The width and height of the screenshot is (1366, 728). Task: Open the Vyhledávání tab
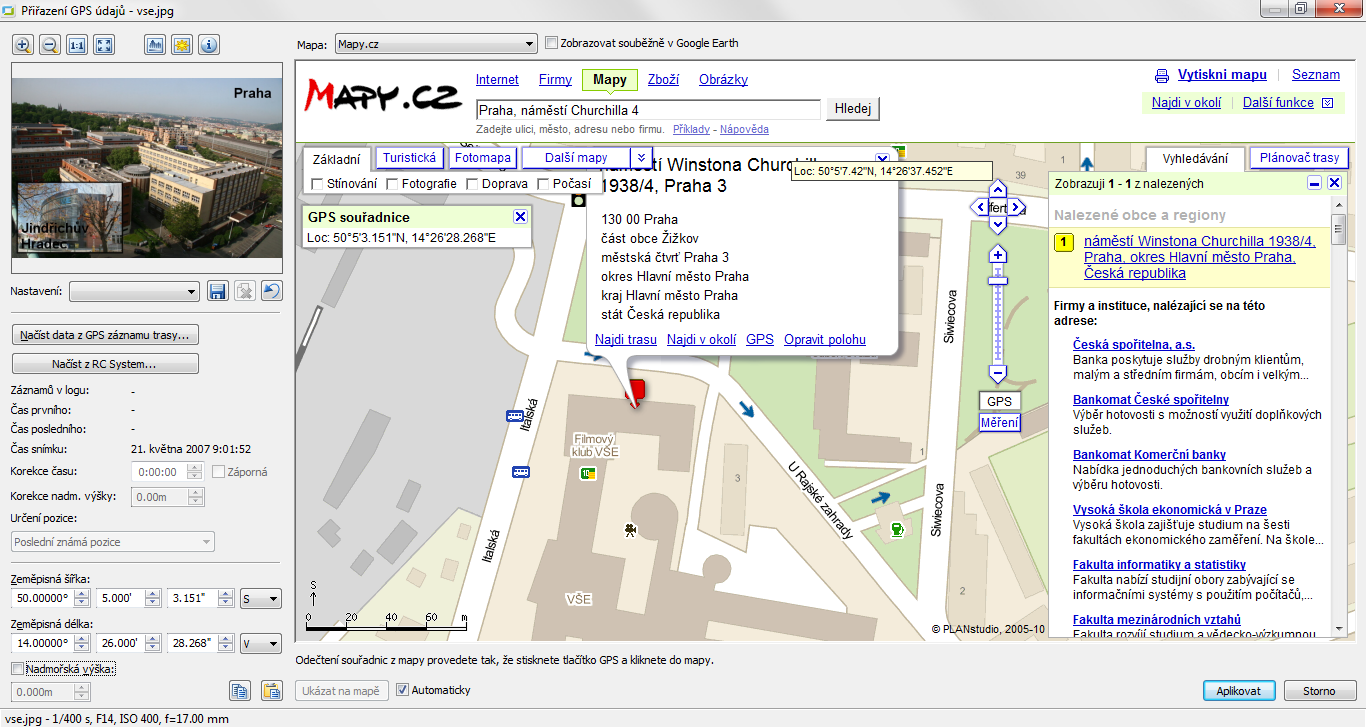tap(1195, 159)
